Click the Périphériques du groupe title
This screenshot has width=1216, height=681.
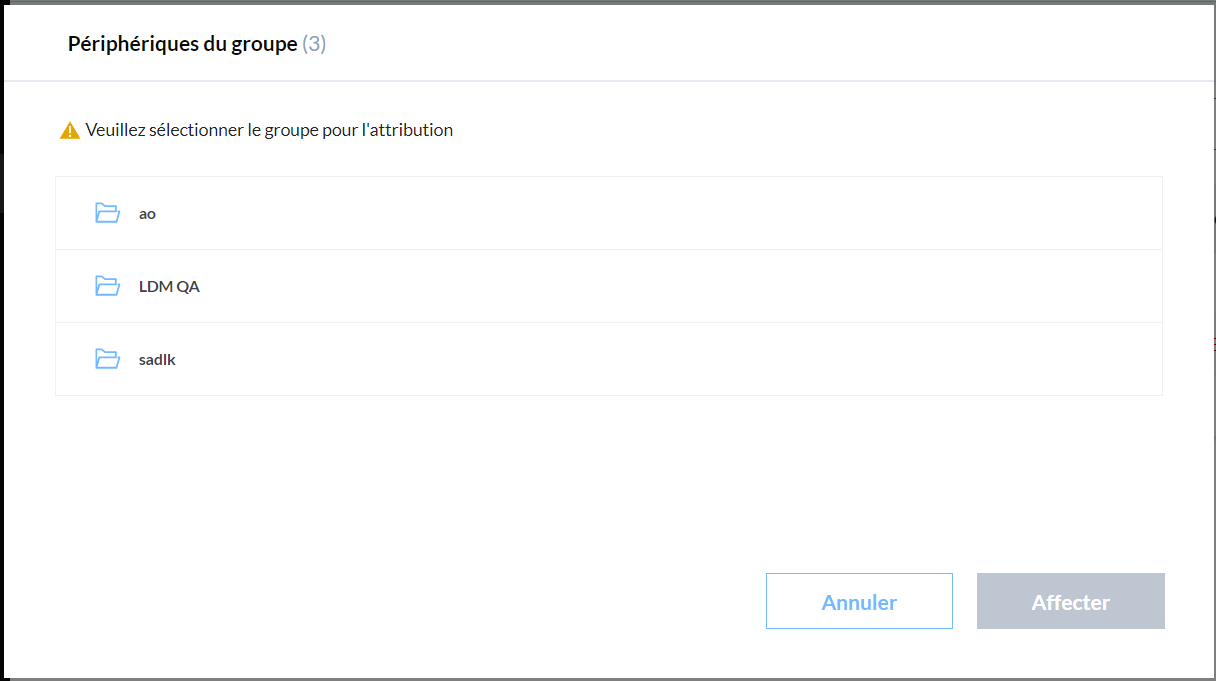tap(182, 44)
